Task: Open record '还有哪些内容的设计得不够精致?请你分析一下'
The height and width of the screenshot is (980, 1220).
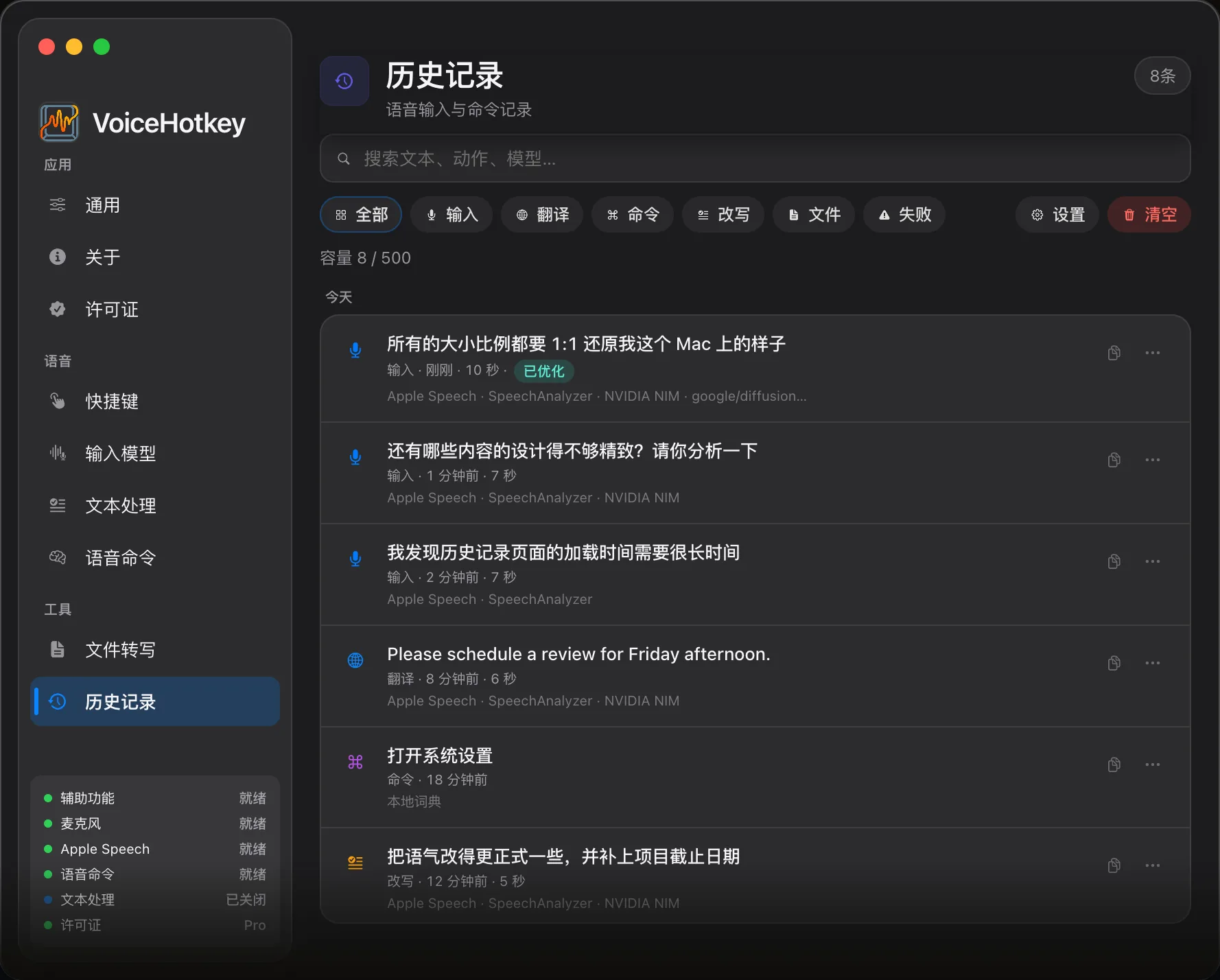Action: point(755,474)
